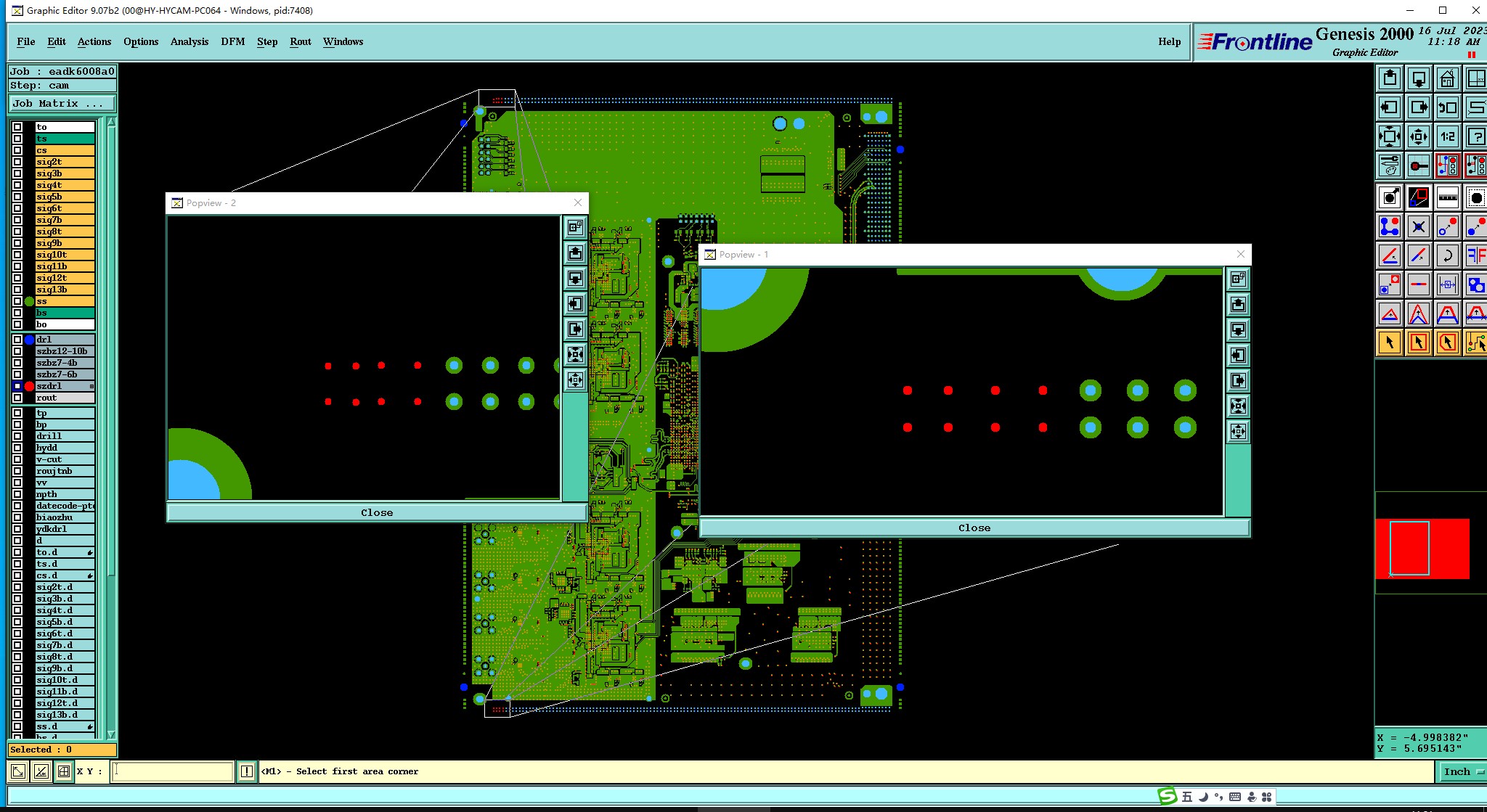Open the question mark help tool icon

(1475, 136)
